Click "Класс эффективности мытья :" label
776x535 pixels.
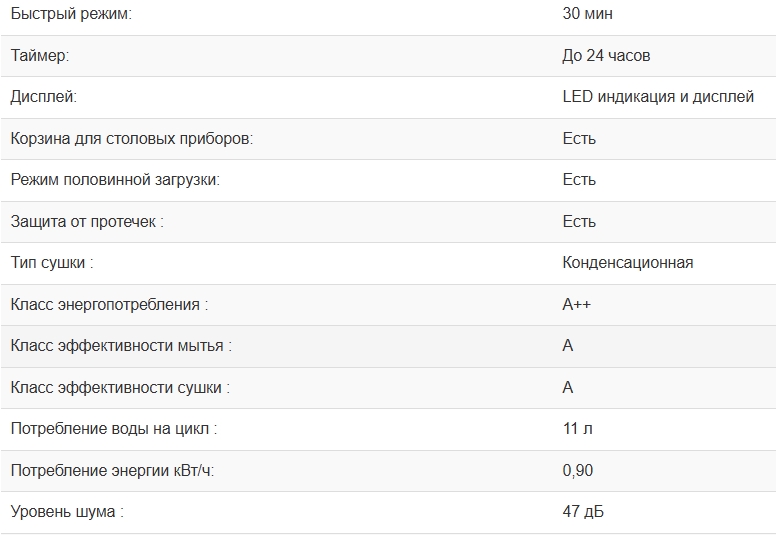tap(121, 346)
